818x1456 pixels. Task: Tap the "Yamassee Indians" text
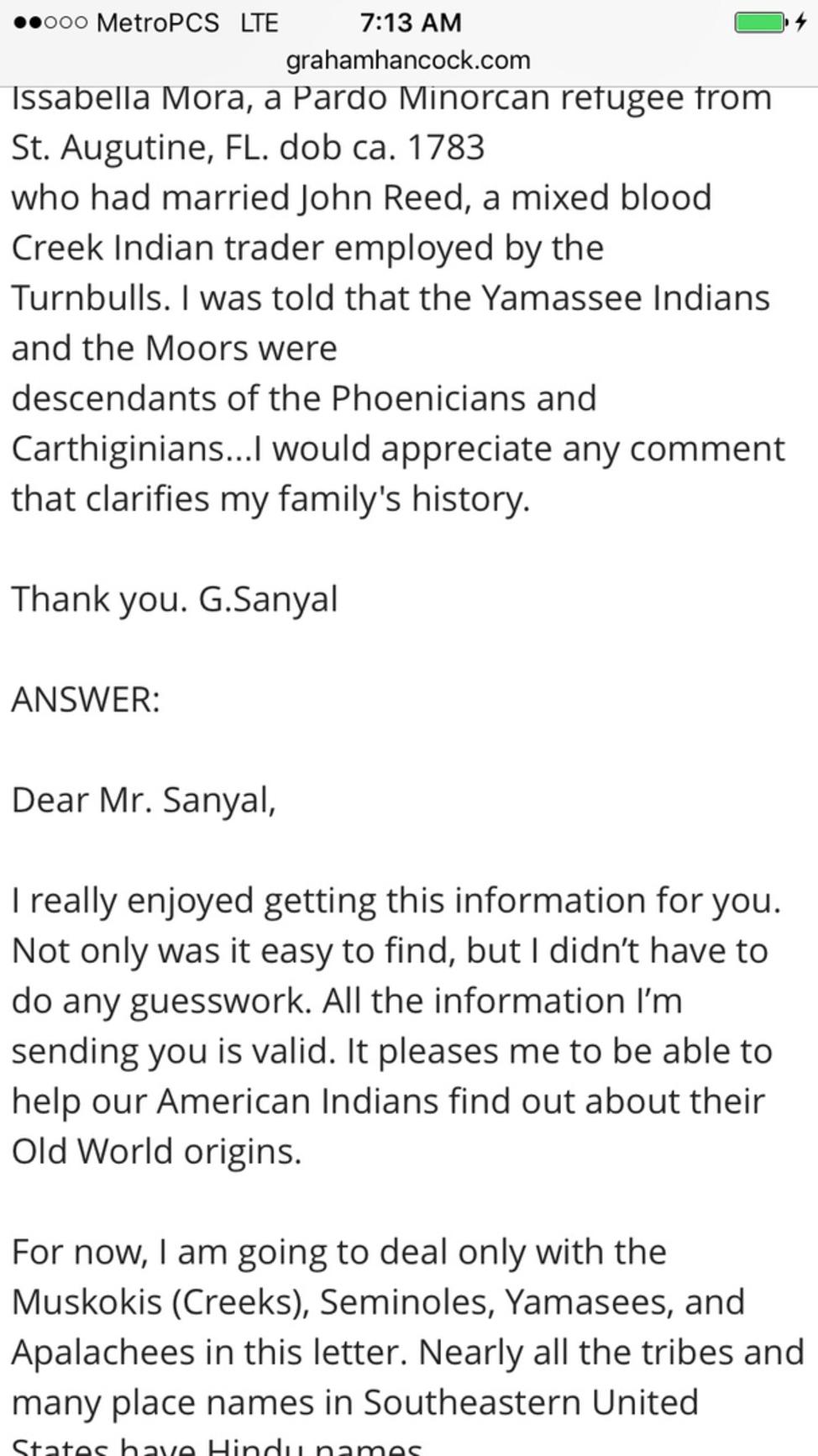[x=625, y=298]
